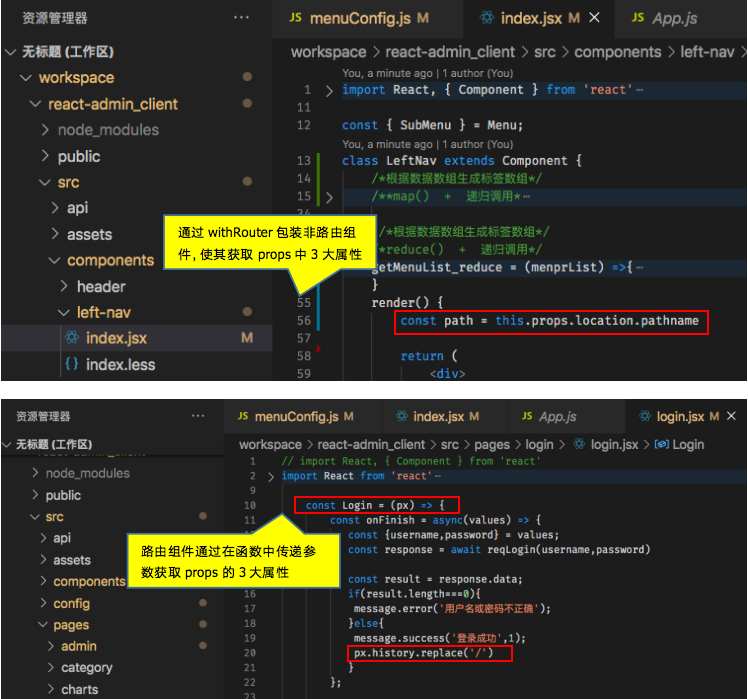Expand category folder in bottom explorer
Screen dimensions: 748x699
point(51,668)
